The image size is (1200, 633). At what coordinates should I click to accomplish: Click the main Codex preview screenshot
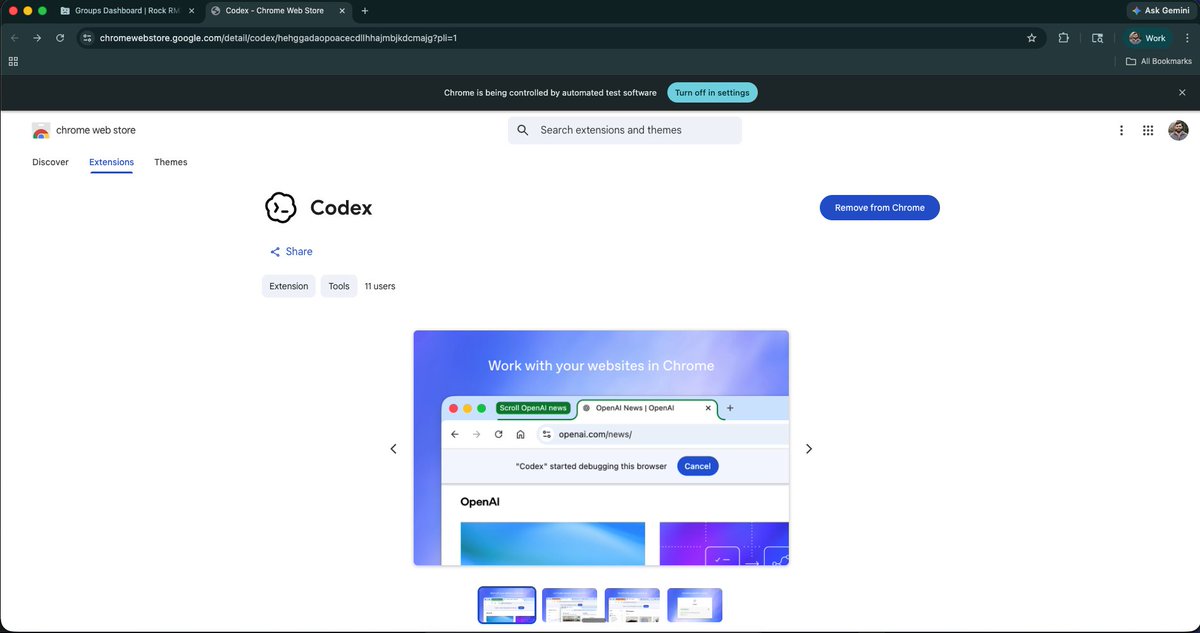point(601,448)
